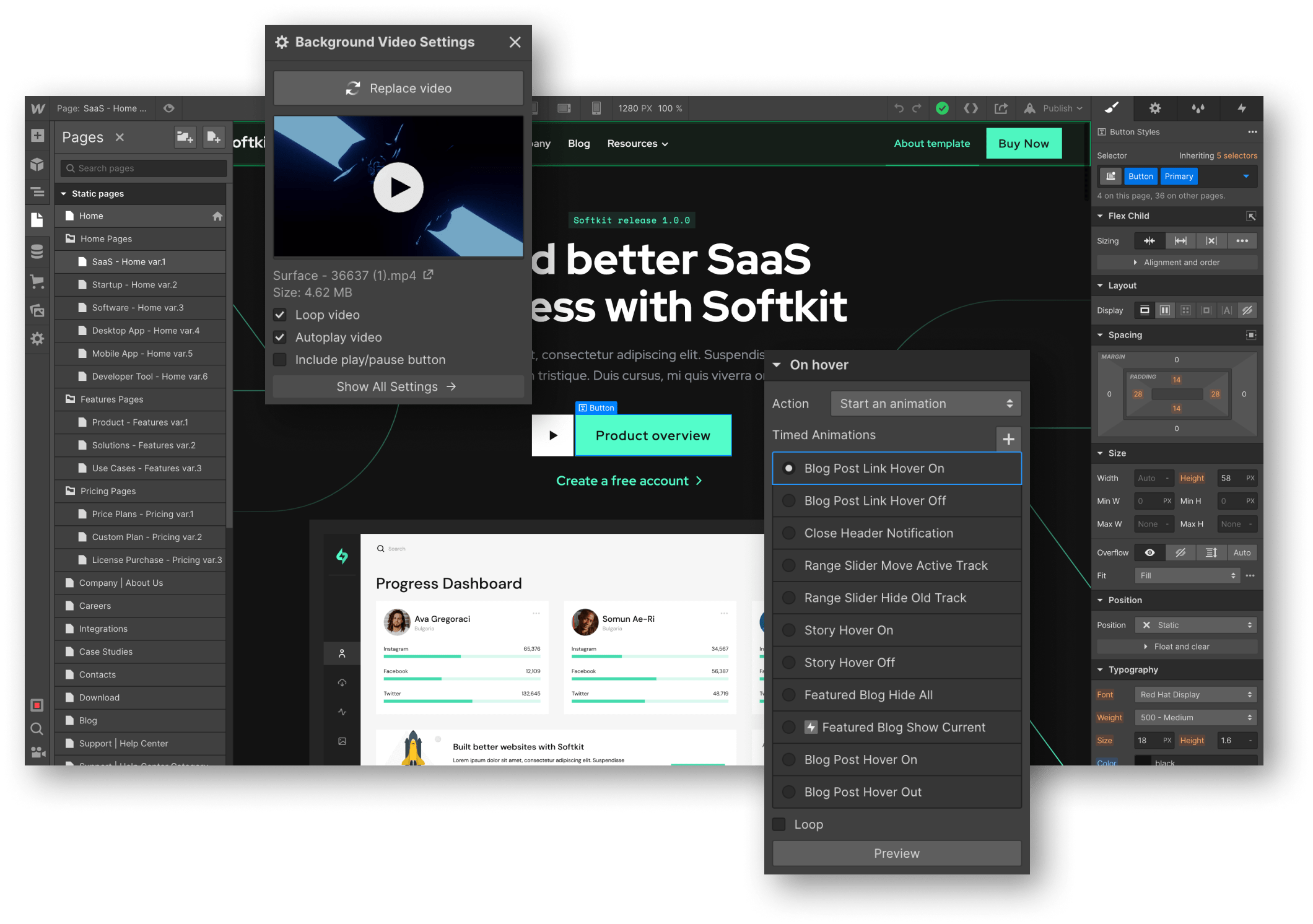
Task: Switch to the Element Settings gear tab
Action: [x=1155, y=108]
